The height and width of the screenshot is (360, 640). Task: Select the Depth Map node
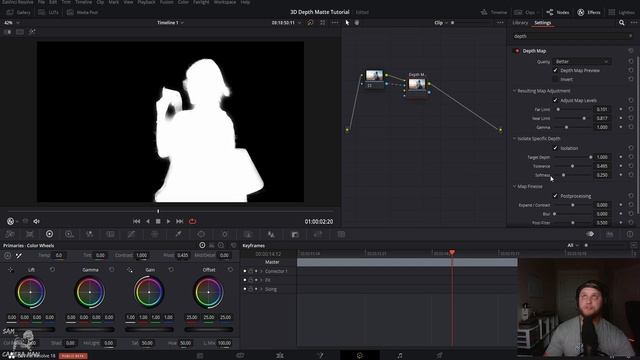click(x=417, y=84)
